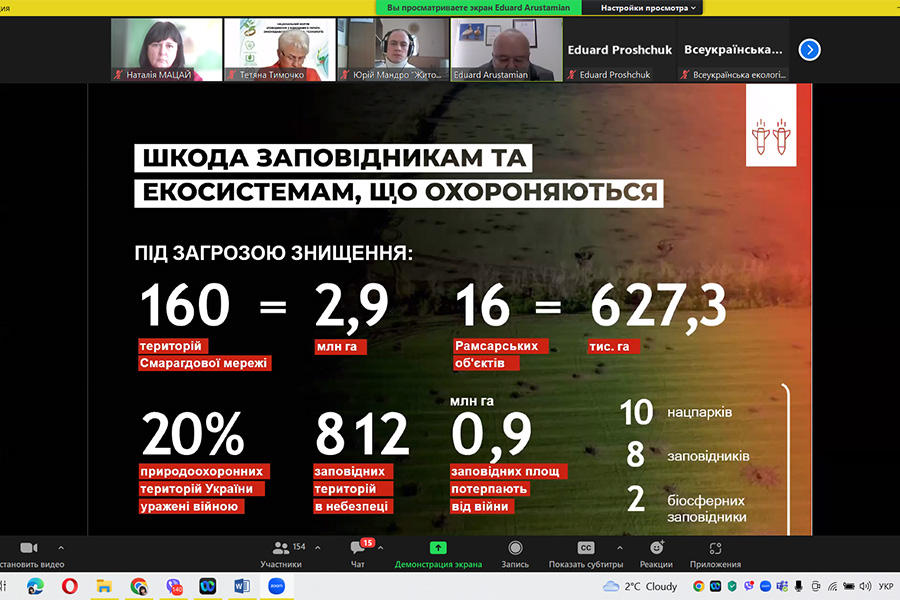Image resolution: width=900 pixels, height=600 pixels.
Task: Start recording with the Запись button
Action: pos(515,555)
